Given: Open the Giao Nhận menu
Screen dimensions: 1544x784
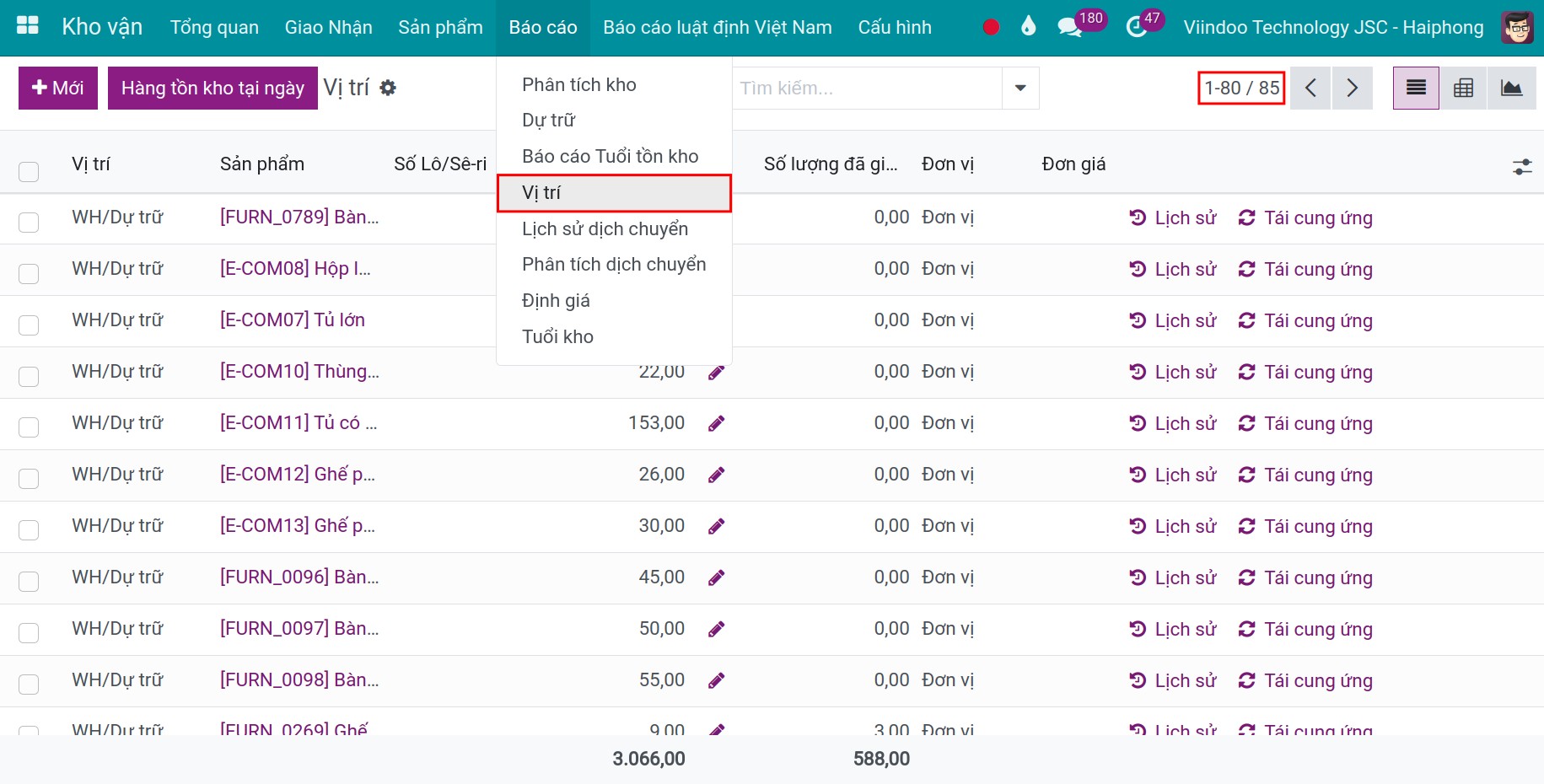Looking at the screenshot, I should coord(328,27).
